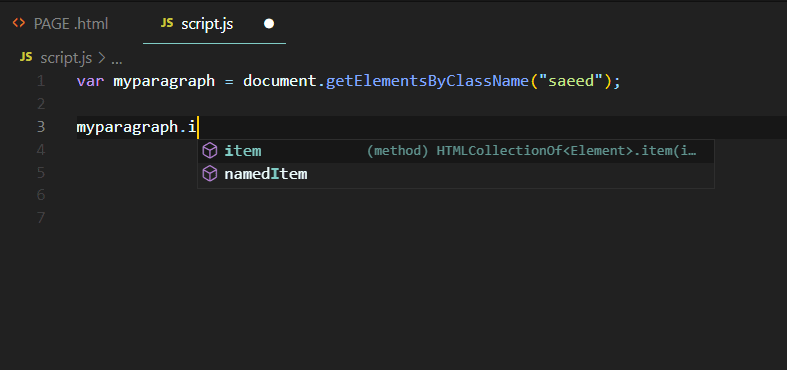Place cursor in myparagraph.i on line 3
The image size is (787, 370).
[136, 128]
